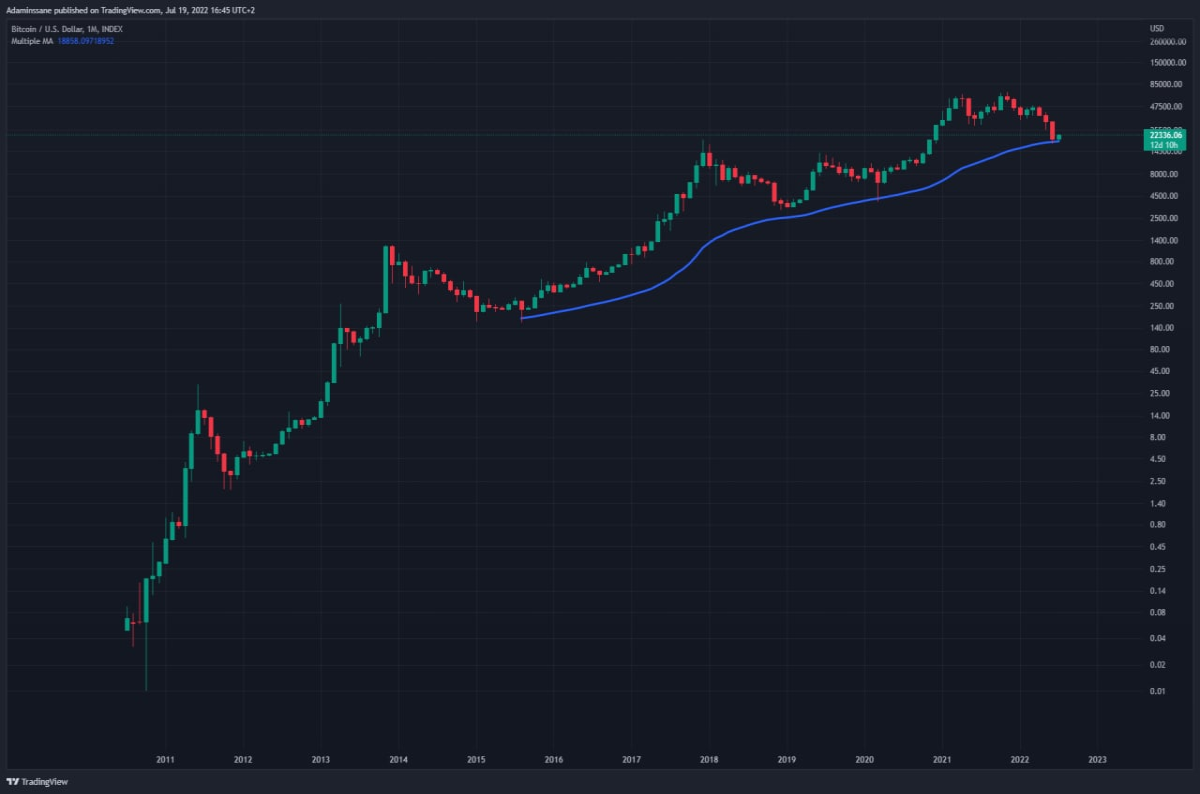Click the 2014 label on the time axis

(x=398, y=759)
